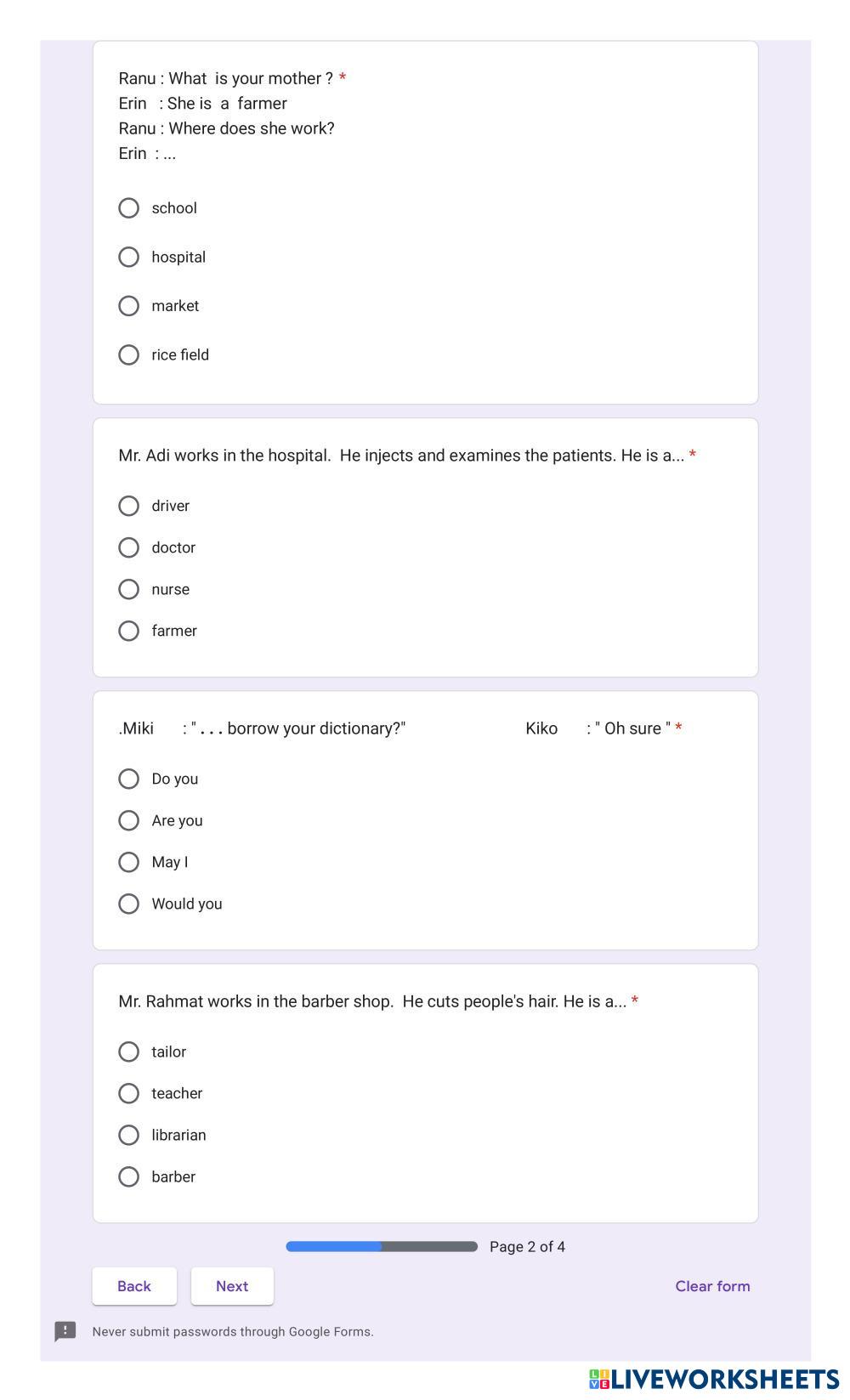Image resolution: width=850 pixels, height=1400 pixels.
Task: Select 'barber' for Mr. Rahmat's job
Action: point(128,1176)
